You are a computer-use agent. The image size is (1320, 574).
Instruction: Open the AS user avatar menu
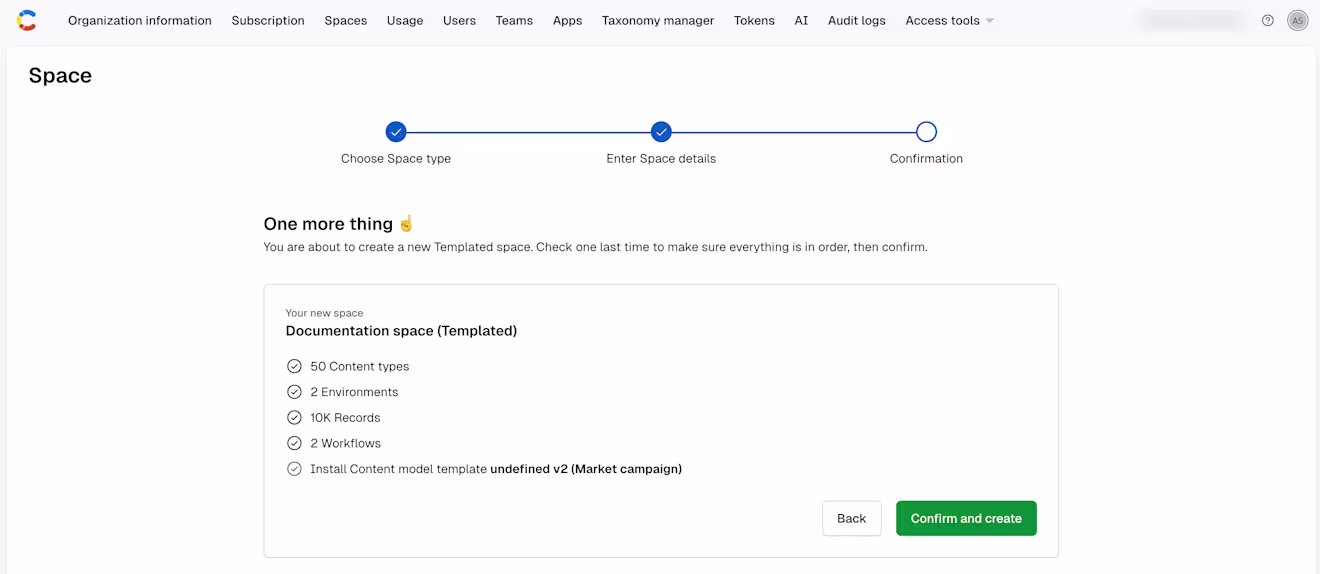click(1298, 20)
